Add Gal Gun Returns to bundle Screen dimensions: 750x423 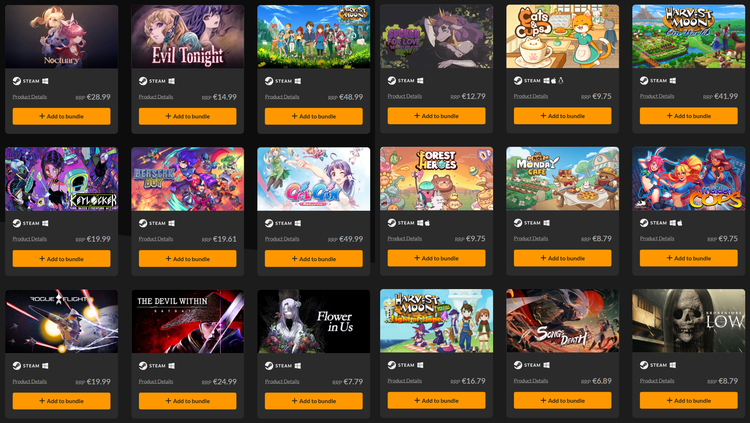click(x=314, y=259)
